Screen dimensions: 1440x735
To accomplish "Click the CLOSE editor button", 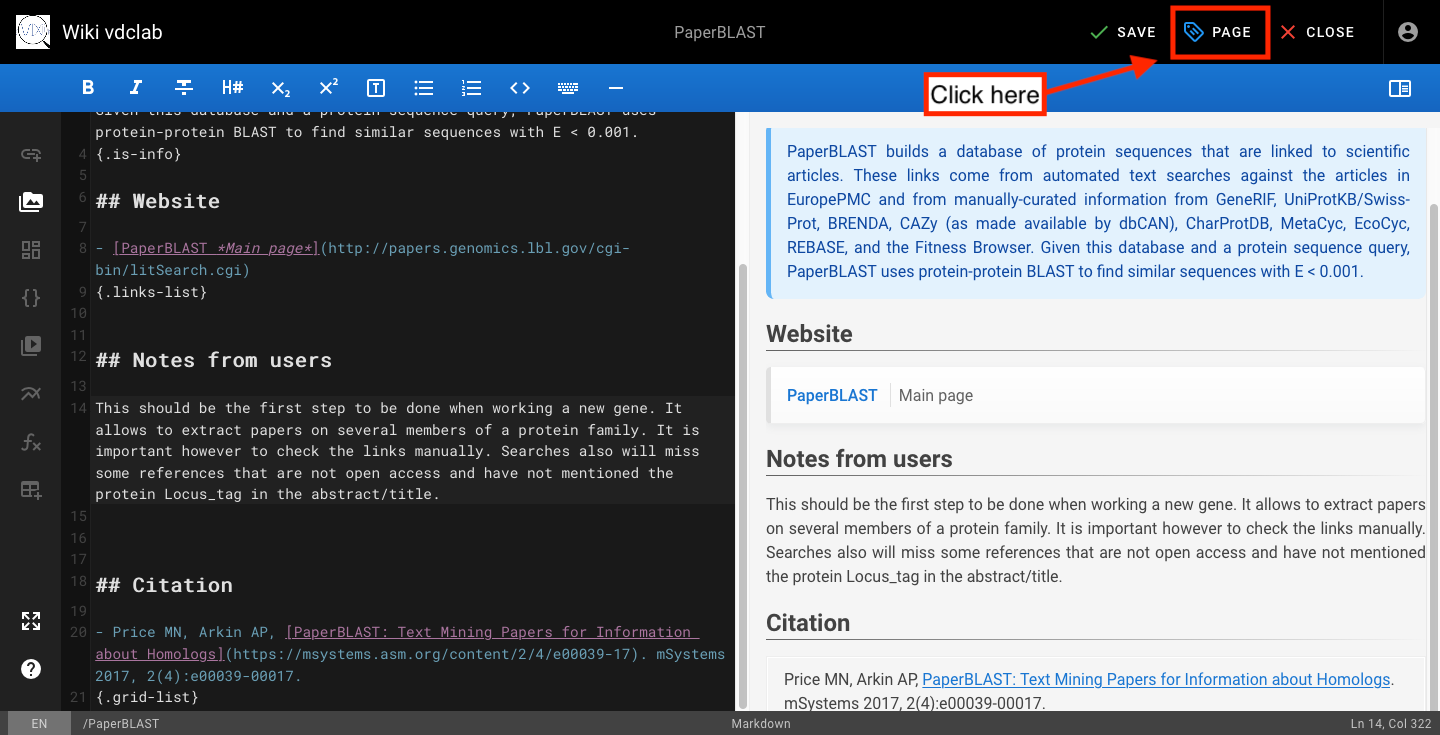I will click(x=1317, y=32).
